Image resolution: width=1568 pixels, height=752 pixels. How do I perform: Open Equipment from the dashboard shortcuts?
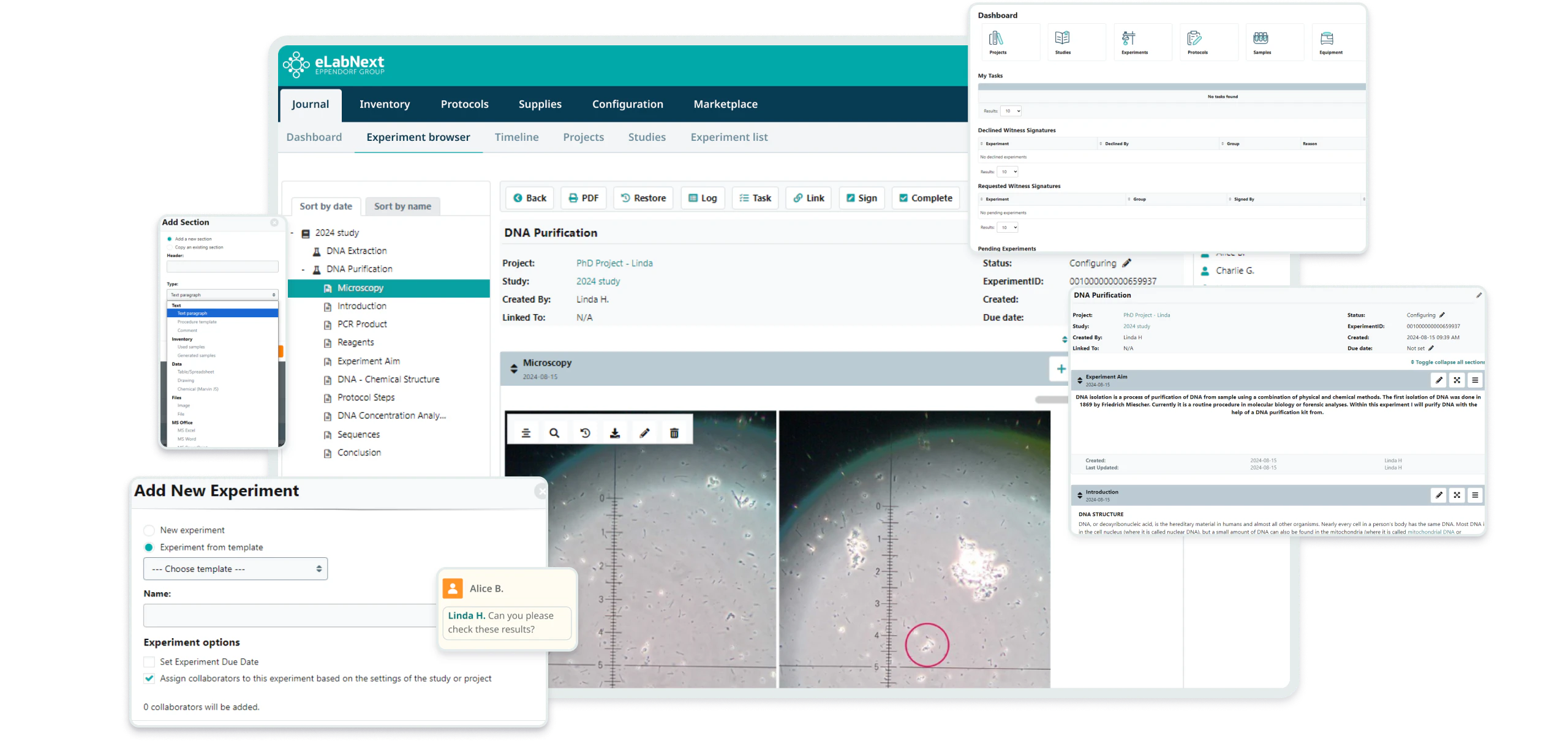(x=1330, y=41)
